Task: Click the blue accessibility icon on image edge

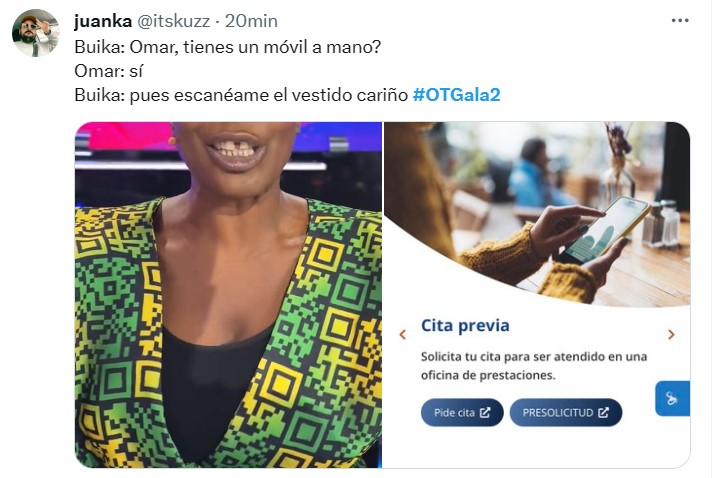Action: point(672,398)
